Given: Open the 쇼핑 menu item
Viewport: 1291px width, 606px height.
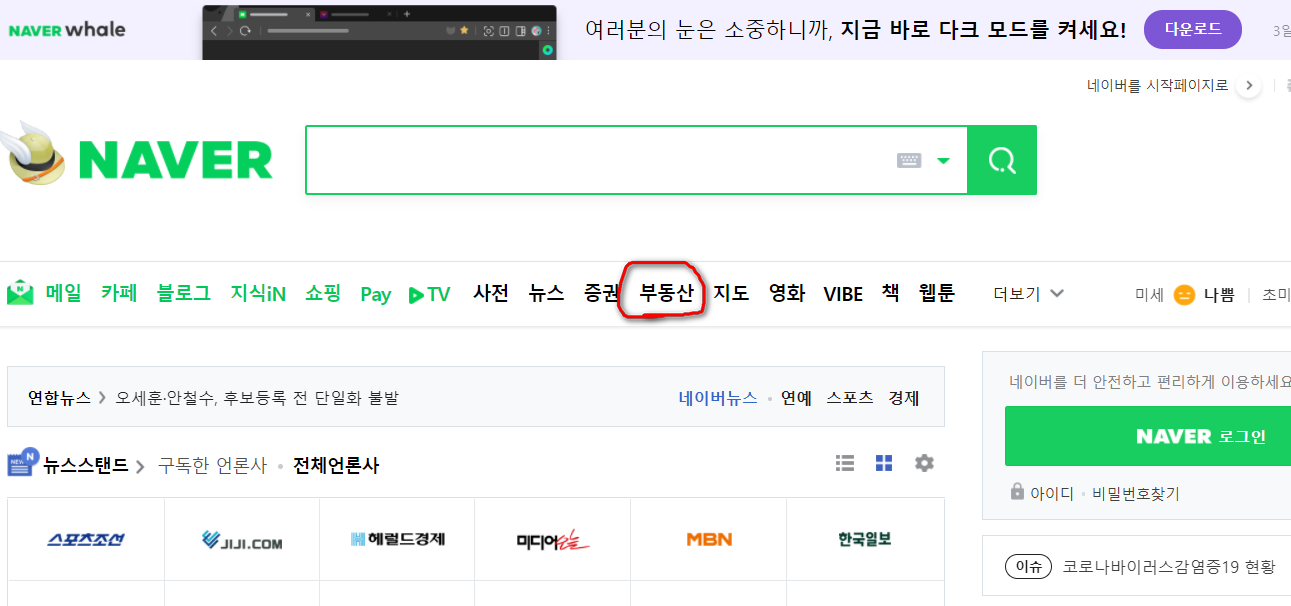Looking at the screenshot, I should point(323,293).
